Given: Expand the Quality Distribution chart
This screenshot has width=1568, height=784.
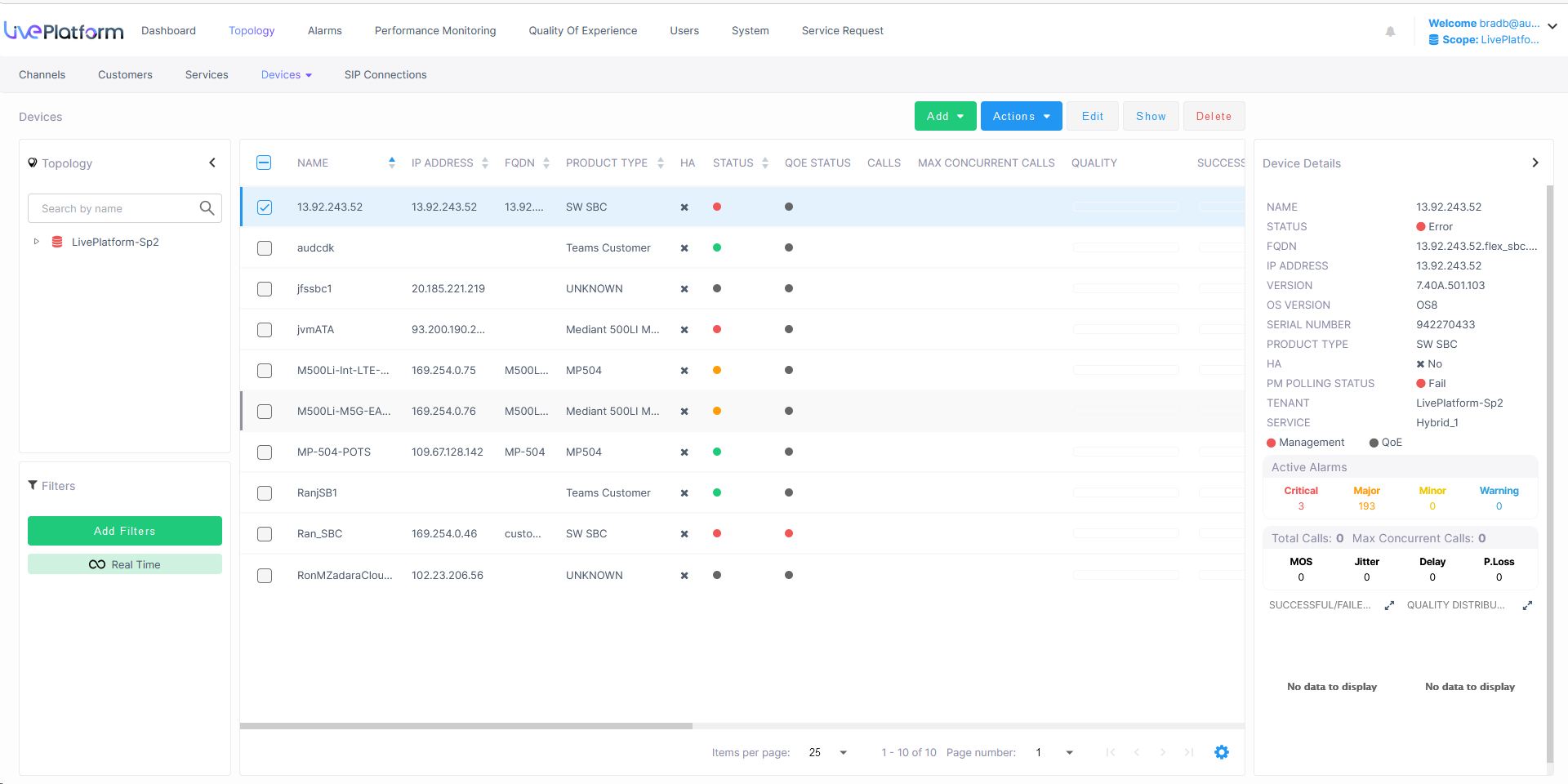Looking at the screenshot, I should pyautogui.click(x=1527, y=605).
